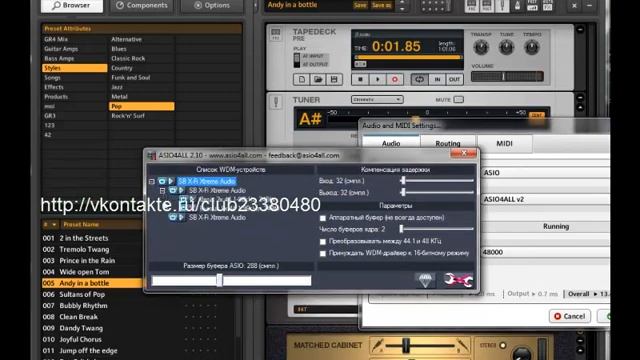Click Save as for the preset
The width and height of the screenshot is (640, 360).
point(381,5)
